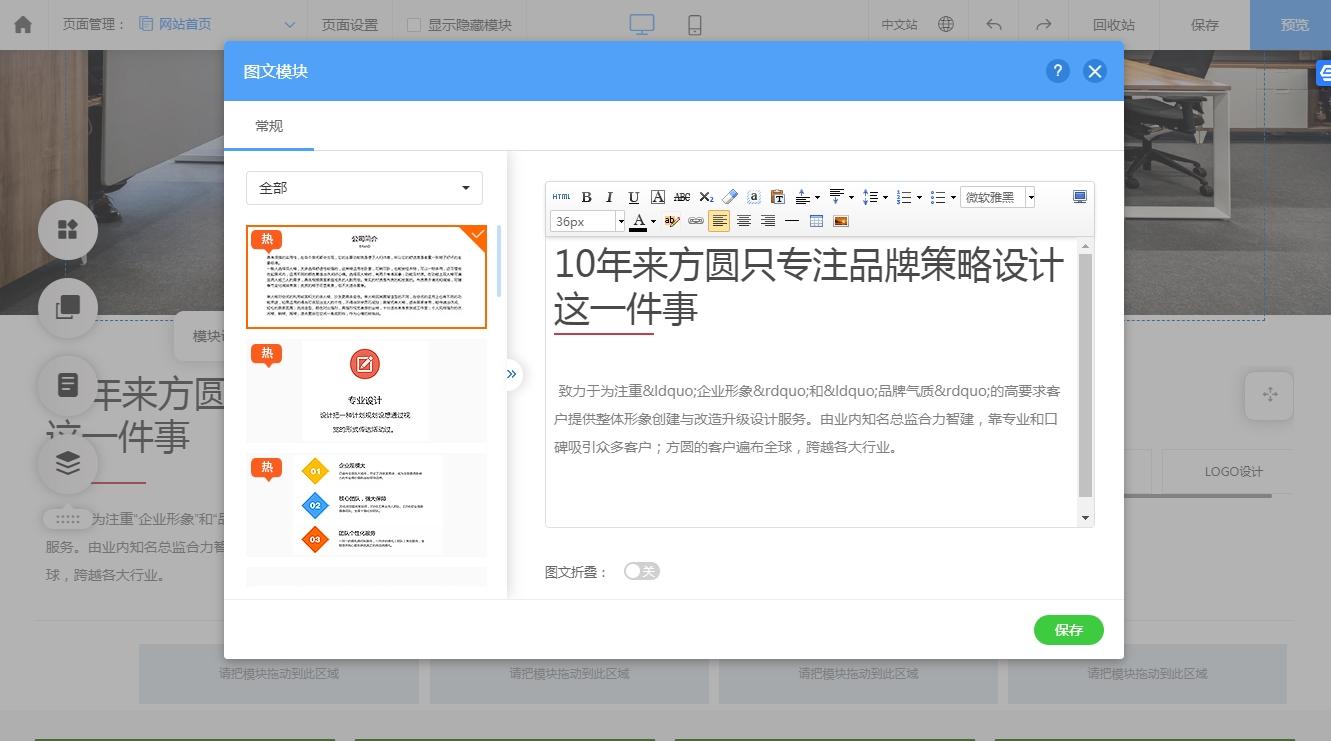
Task: Switch to mobile preview mode
Action: [694, 24]
